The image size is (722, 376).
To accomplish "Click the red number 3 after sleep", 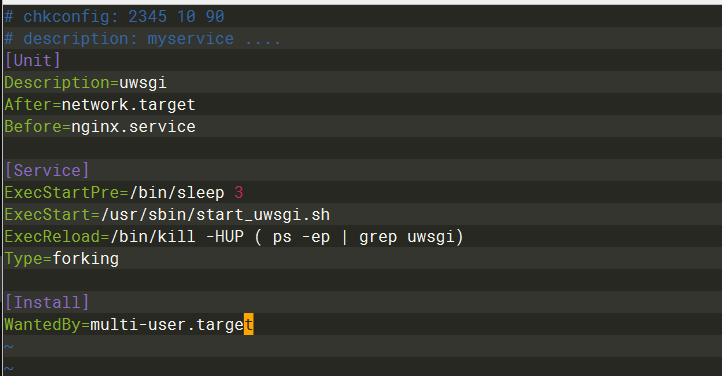I will [239, 192].
